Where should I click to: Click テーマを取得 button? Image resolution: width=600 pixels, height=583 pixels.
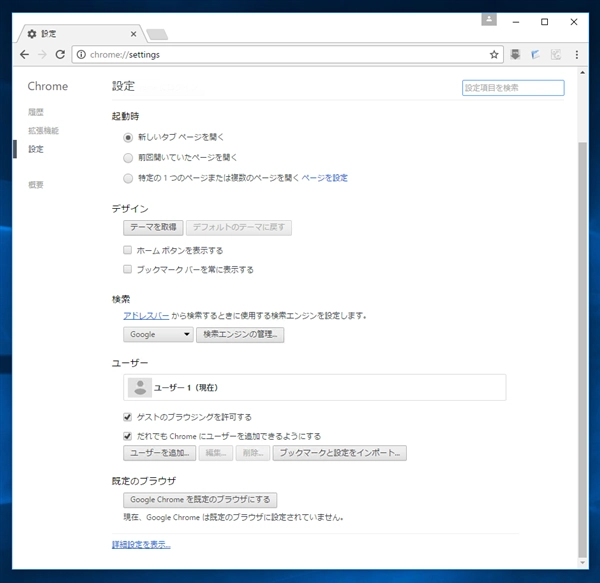coord(153,228)
